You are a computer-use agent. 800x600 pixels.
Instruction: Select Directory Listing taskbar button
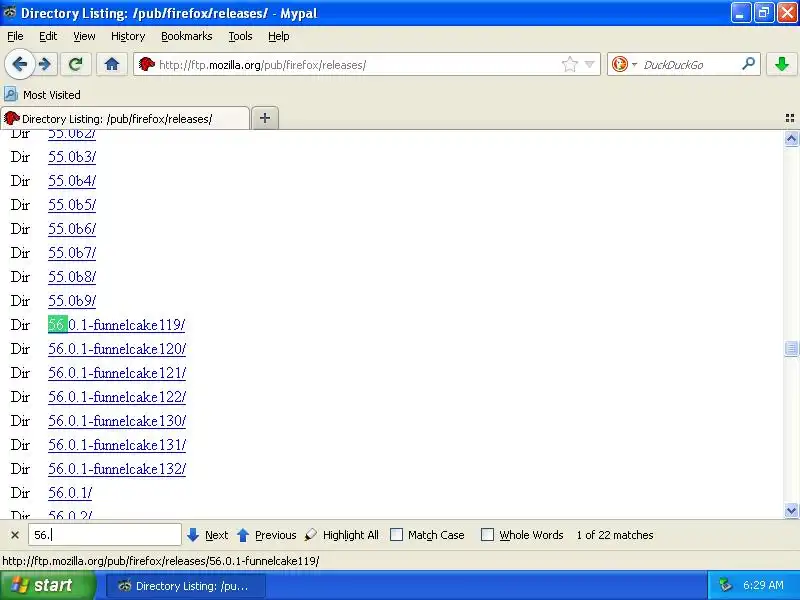click(186, 586)
